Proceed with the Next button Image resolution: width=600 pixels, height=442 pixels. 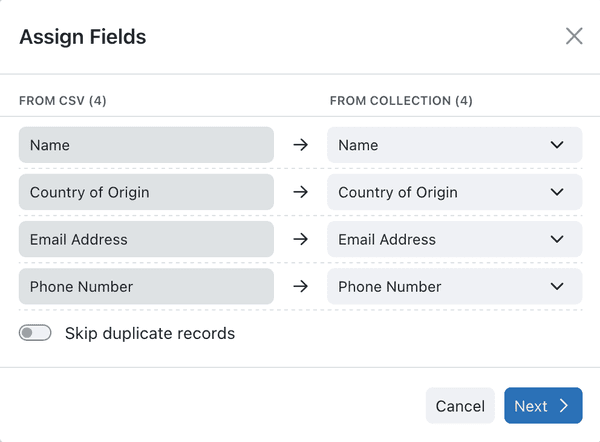[x=543, y=406]
